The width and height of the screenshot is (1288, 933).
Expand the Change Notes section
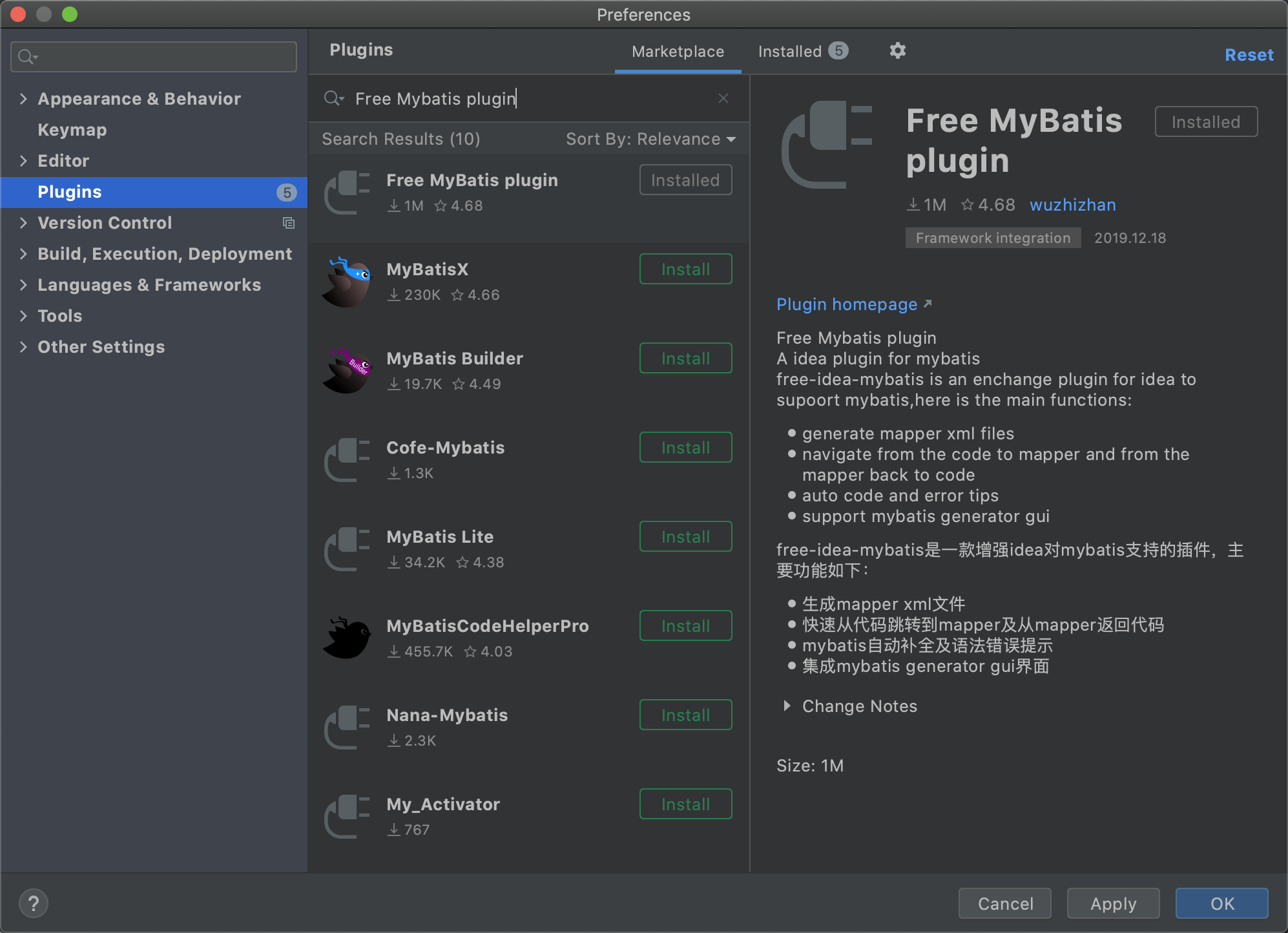(x=787, y=706)
